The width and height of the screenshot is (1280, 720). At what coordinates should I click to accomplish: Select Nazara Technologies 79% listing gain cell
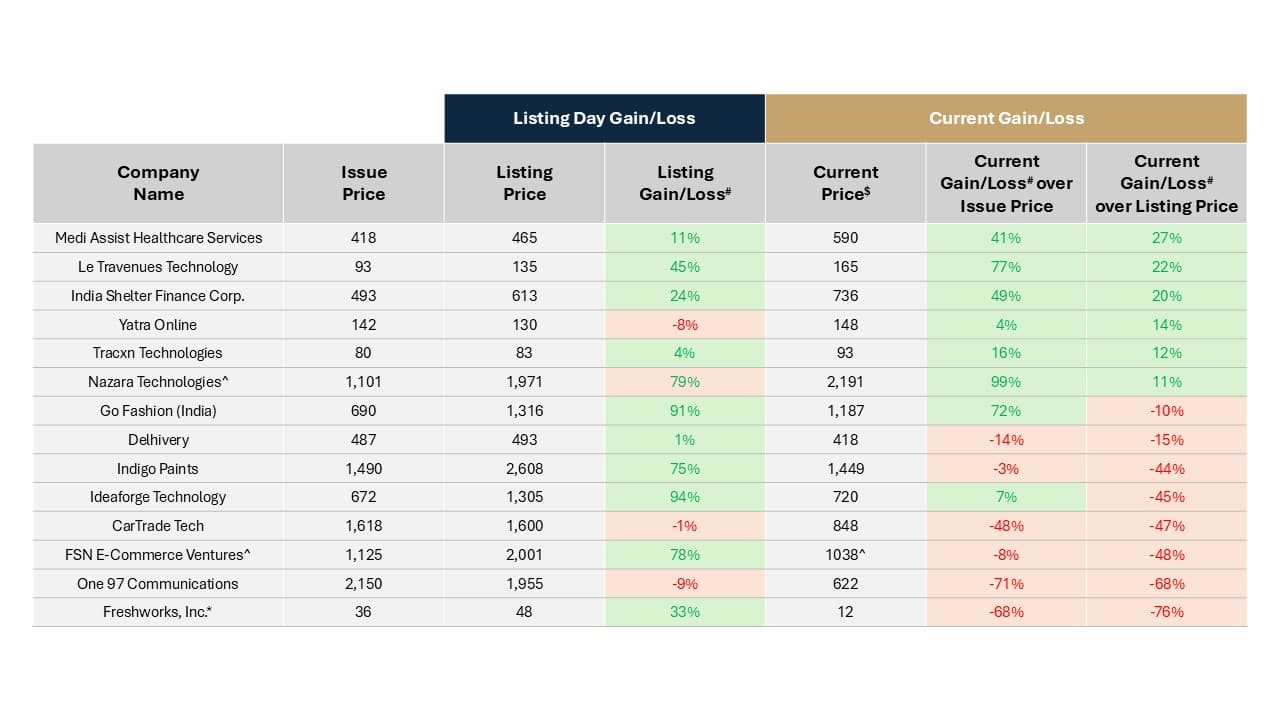pyautogui.click(x=685, y=382)
